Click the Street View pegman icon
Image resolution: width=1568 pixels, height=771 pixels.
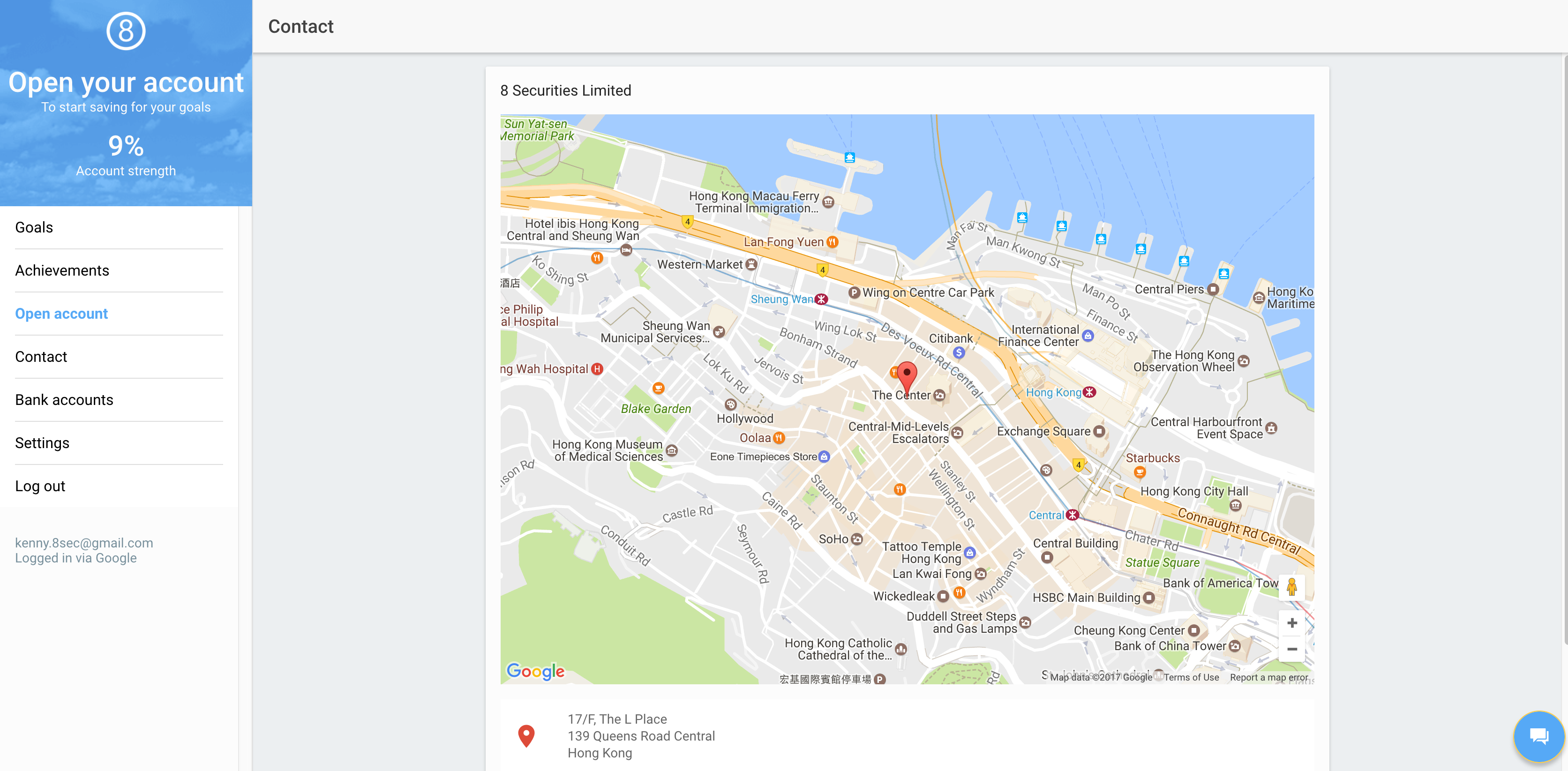coord(1291,587)
